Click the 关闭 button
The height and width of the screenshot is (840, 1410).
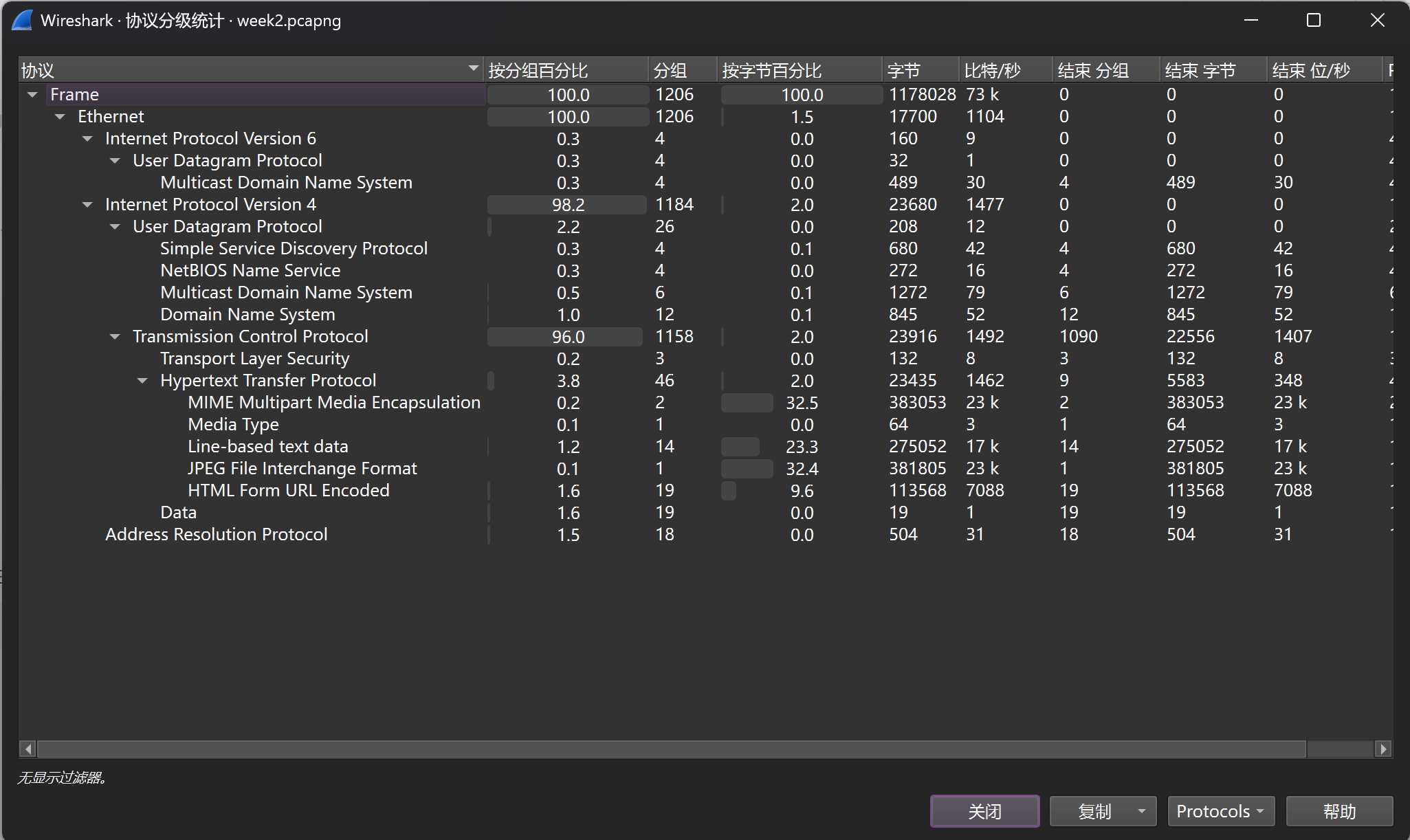(x=984, y=811)
